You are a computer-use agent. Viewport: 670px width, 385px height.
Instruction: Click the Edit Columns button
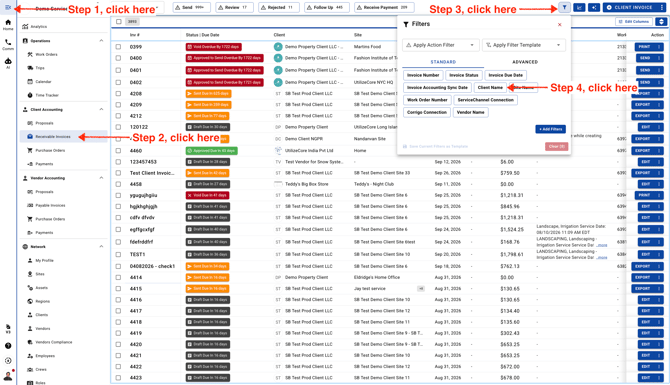point(634,21)
